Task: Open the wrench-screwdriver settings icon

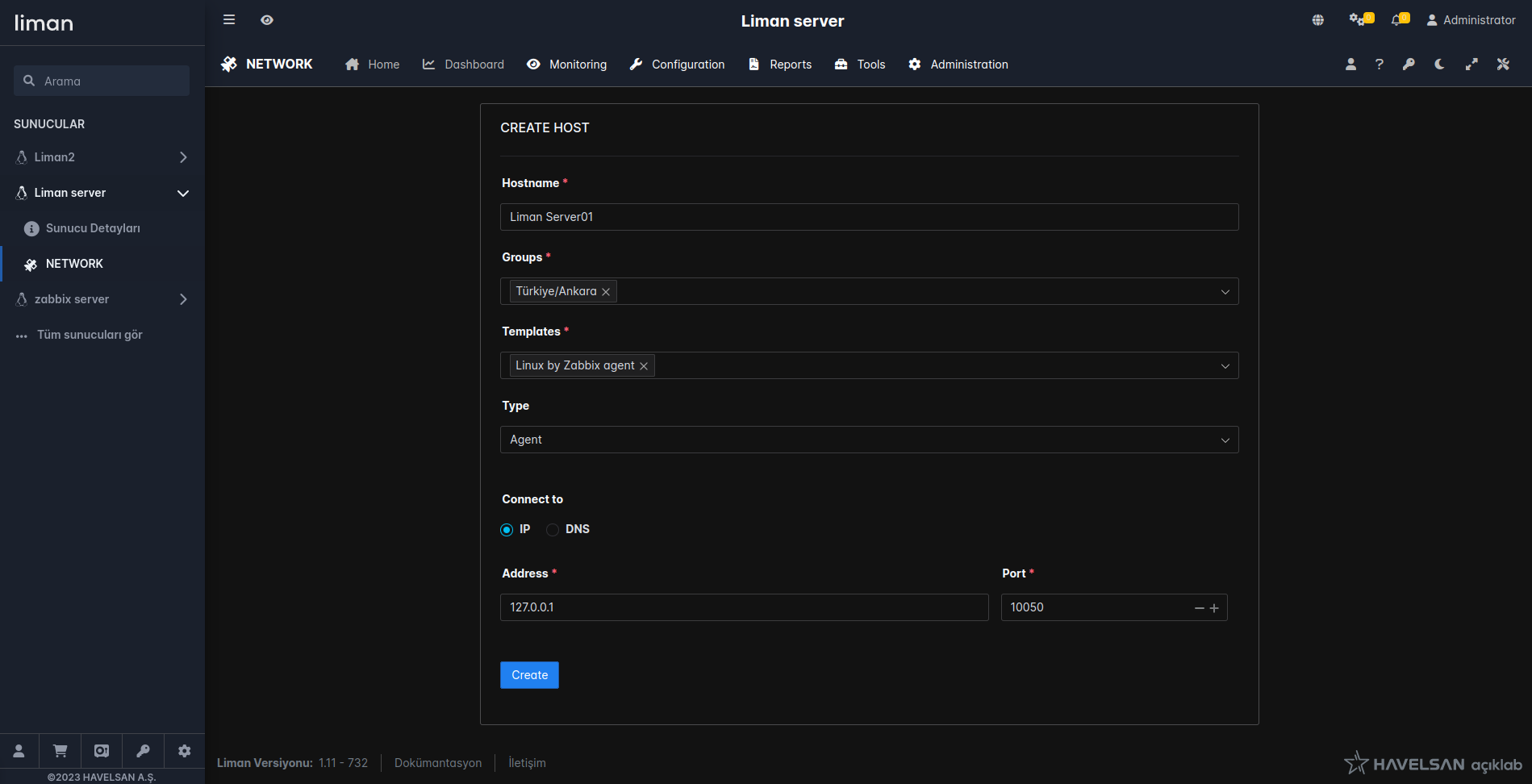Action: [1503, 65]
